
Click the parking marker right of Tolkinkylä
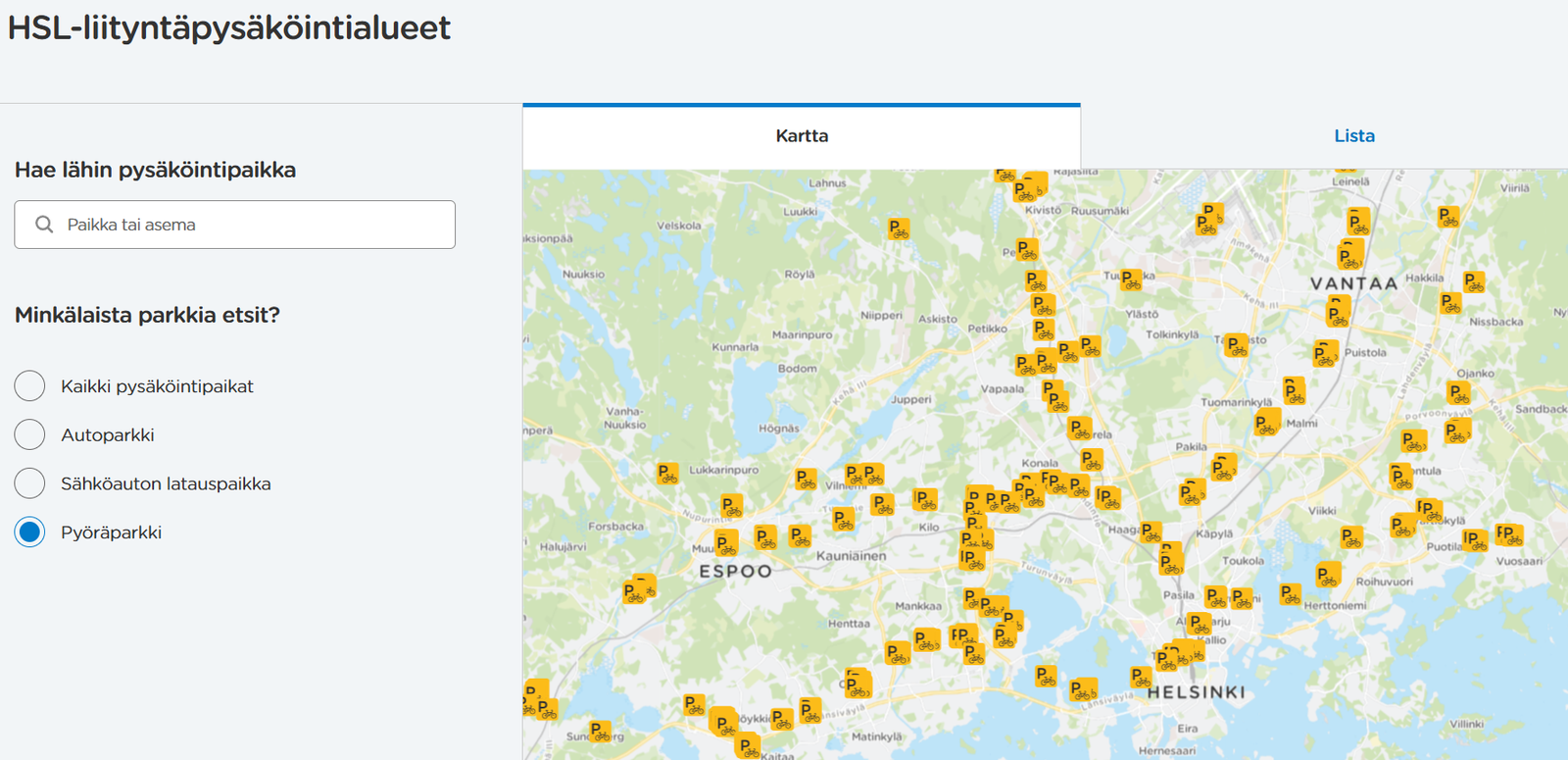(x=1237, y=345)
